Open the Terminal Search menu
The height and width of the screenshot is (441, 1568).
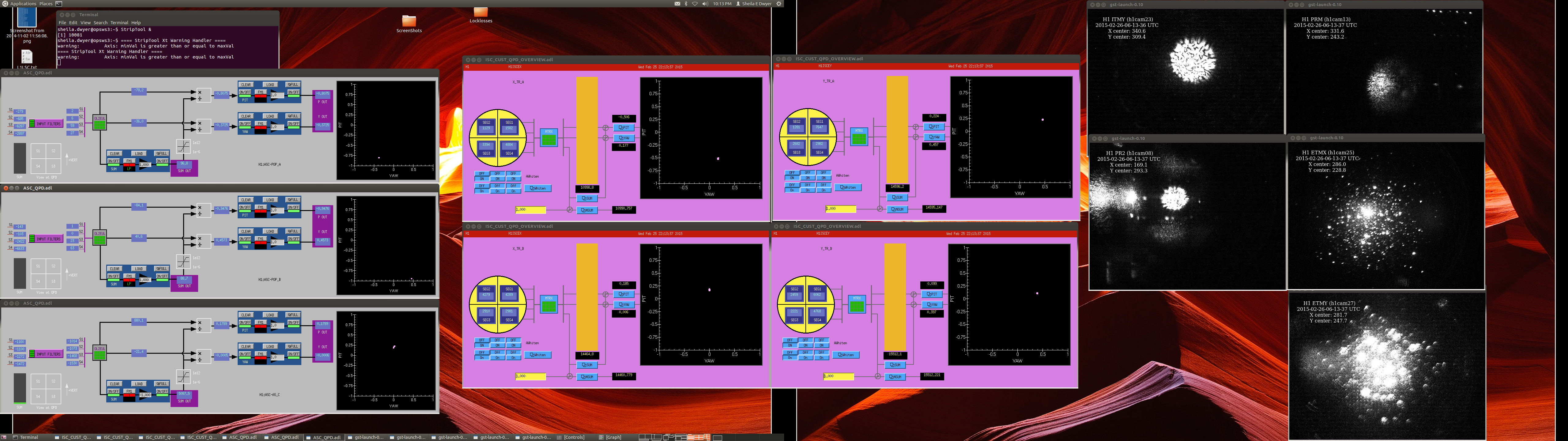(100, 23)
